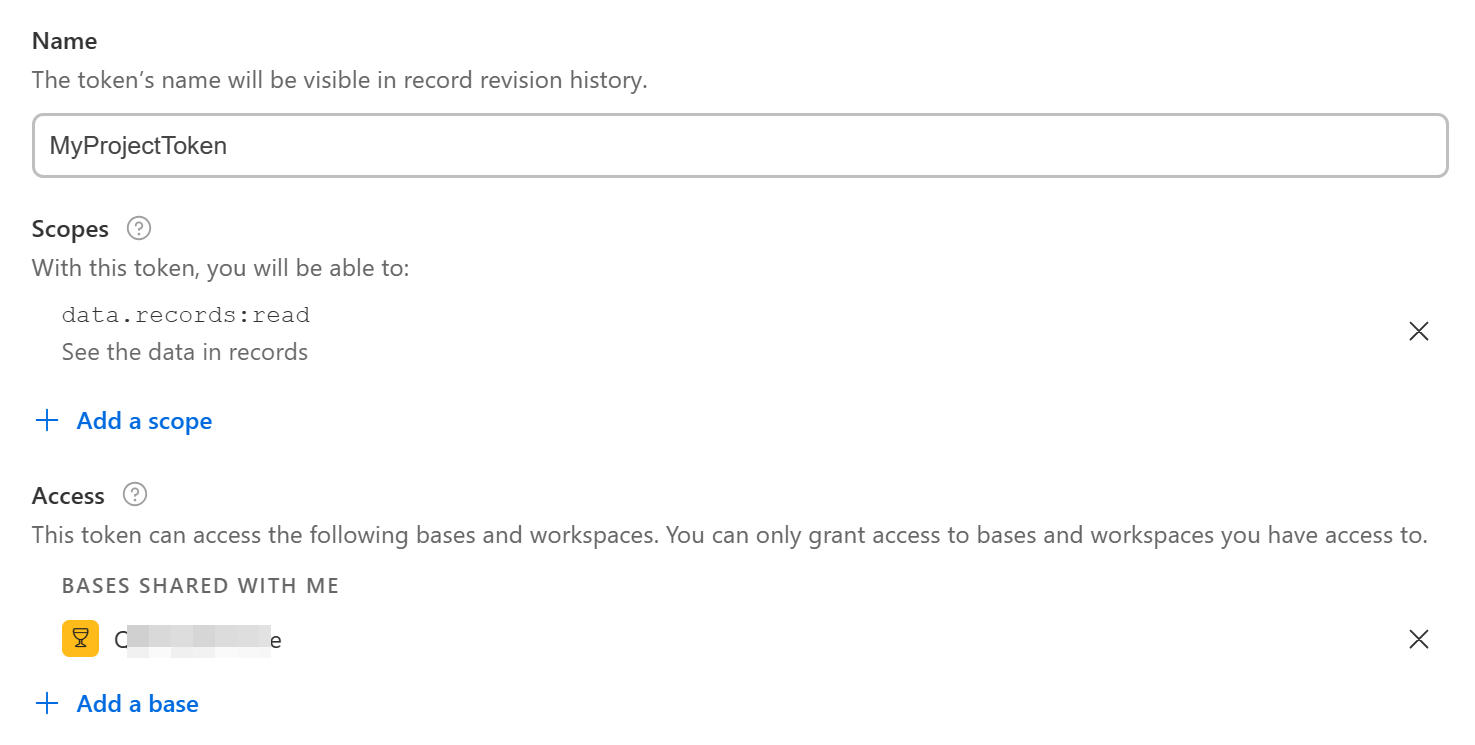Click the Name field label
This screenshot has width=1475, height=745.
coord(65,41)
